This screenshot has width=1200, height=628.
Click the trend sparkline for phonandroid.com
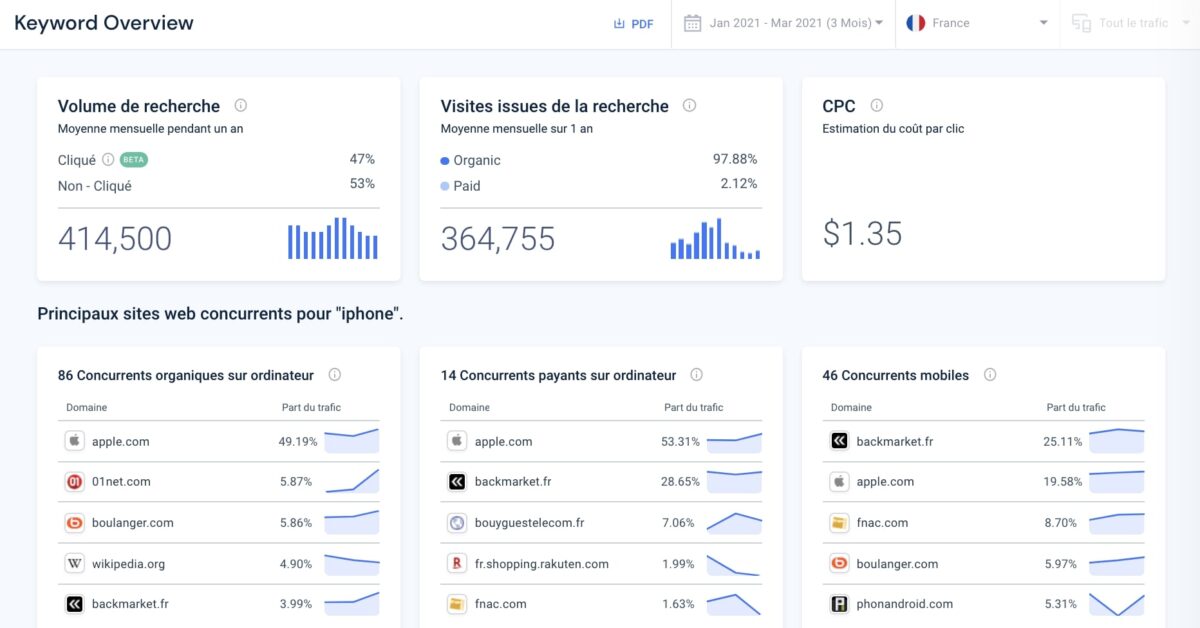click(1117, 604)
